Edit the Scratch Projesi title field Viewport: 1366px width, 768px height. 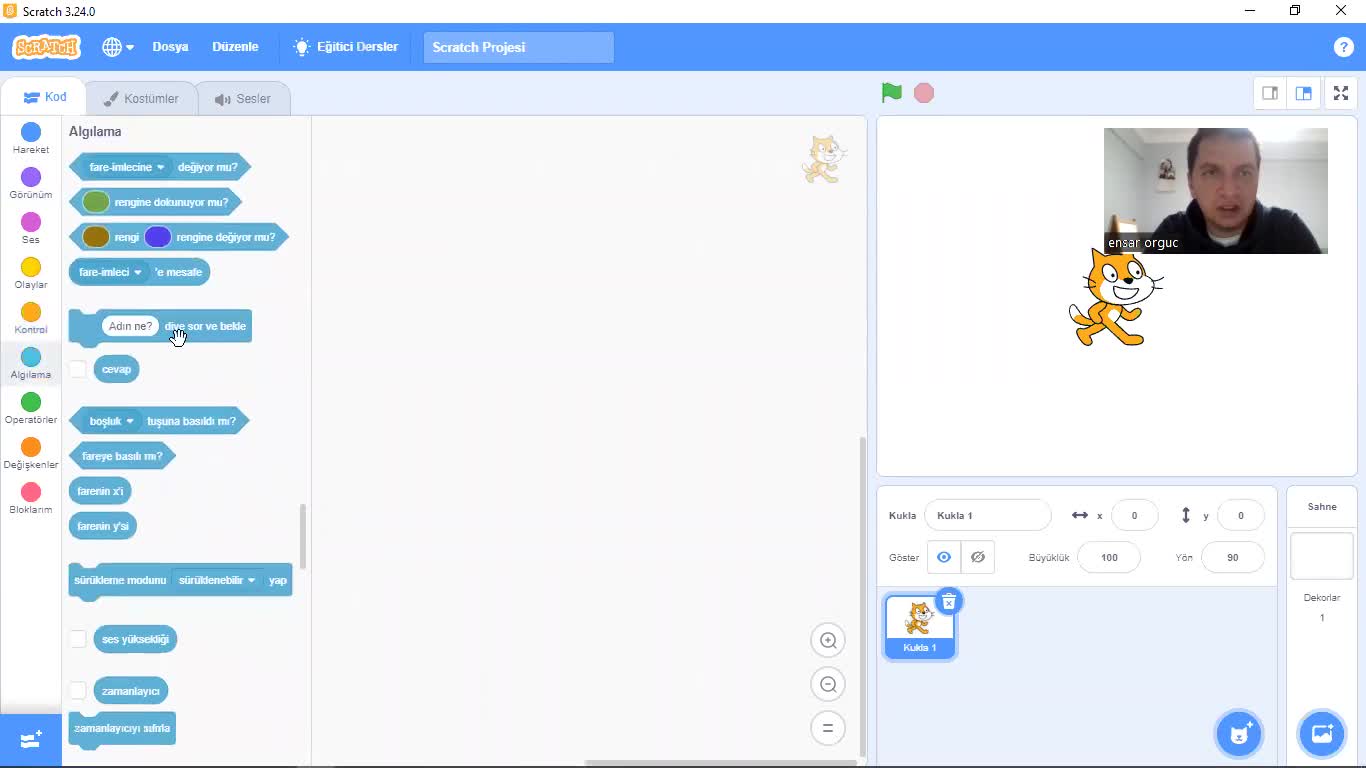tap(518, 47)
